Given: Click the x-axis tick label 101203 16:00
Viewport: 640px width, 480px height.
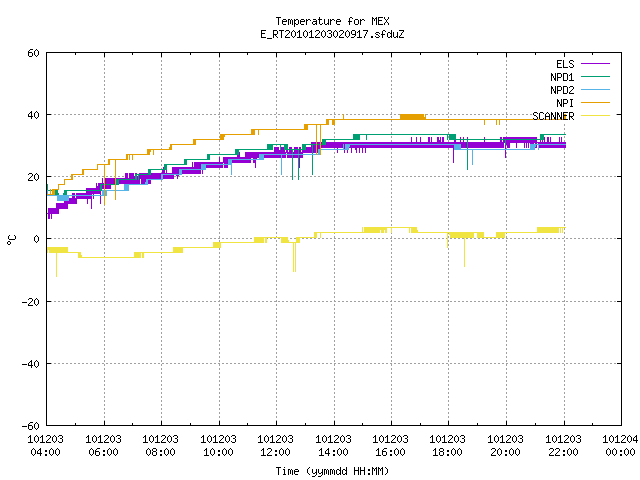Looking at the screenshot, I should coord(391,446).
